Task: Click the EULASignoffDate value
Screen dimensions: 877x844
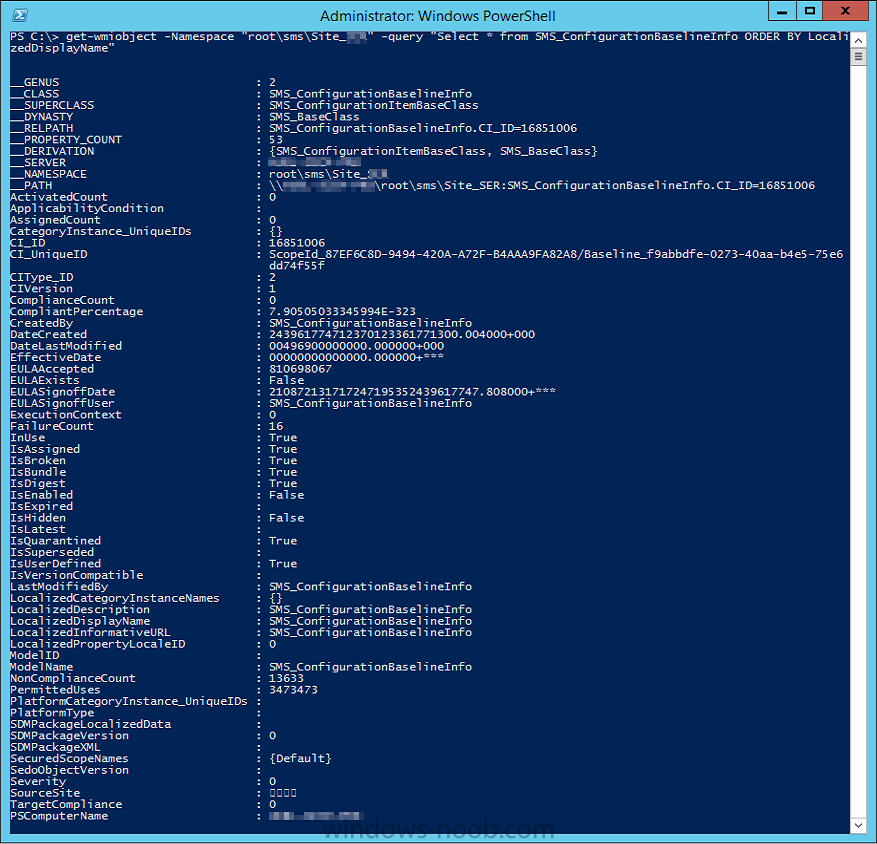Action: (412, 392)
